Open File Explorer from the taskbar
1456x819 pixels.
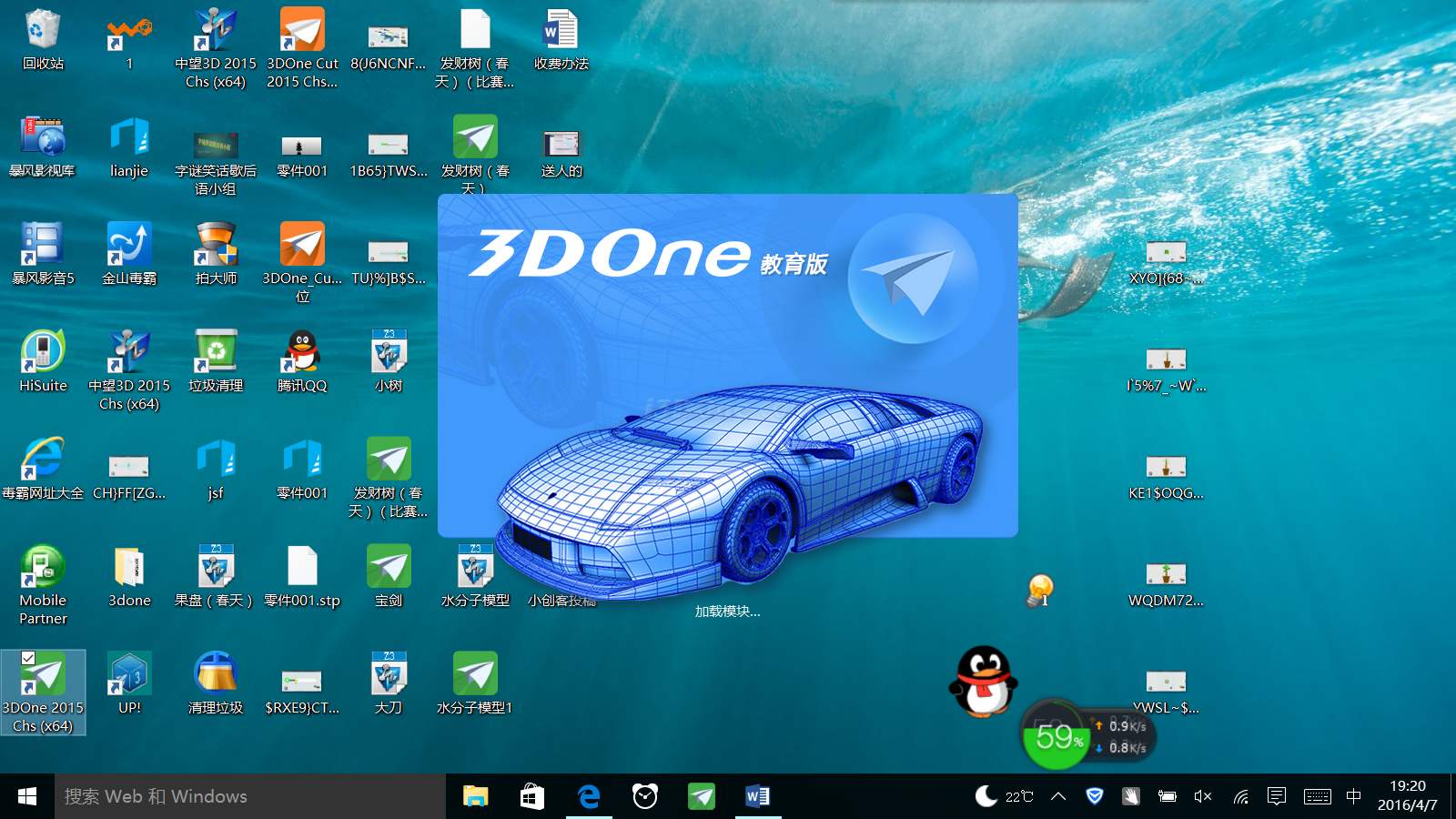(475, 796)
